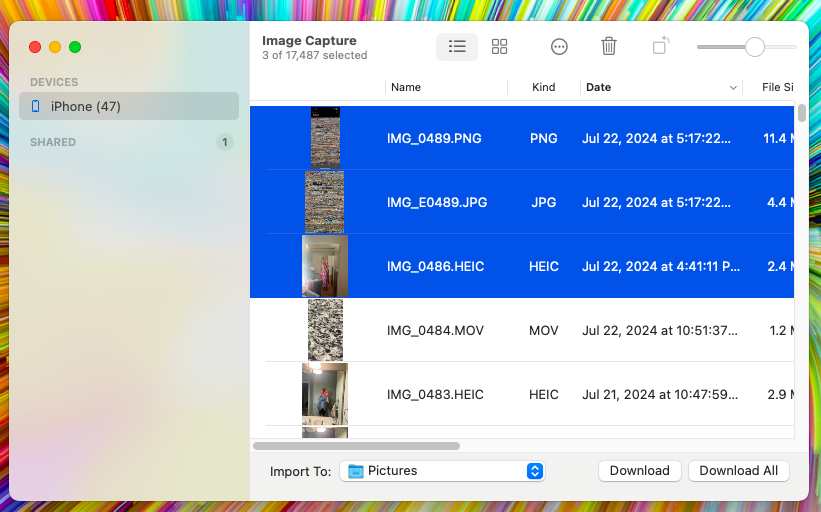
Task: Delete selected photos with trash icon
Action: pos(609,47)
